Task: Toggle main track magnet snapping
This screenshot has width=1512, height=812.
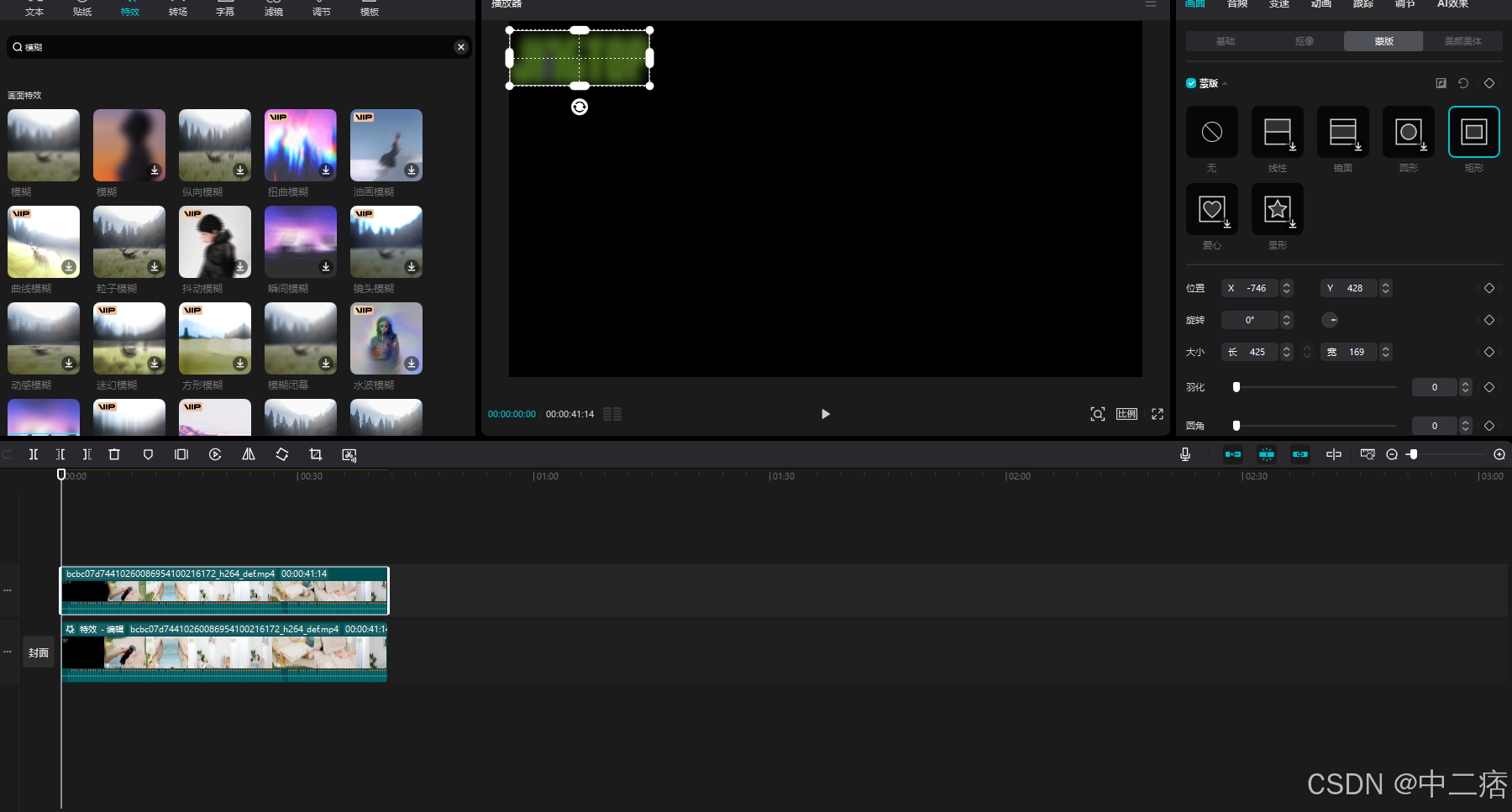Action: tap(1233, 454)
